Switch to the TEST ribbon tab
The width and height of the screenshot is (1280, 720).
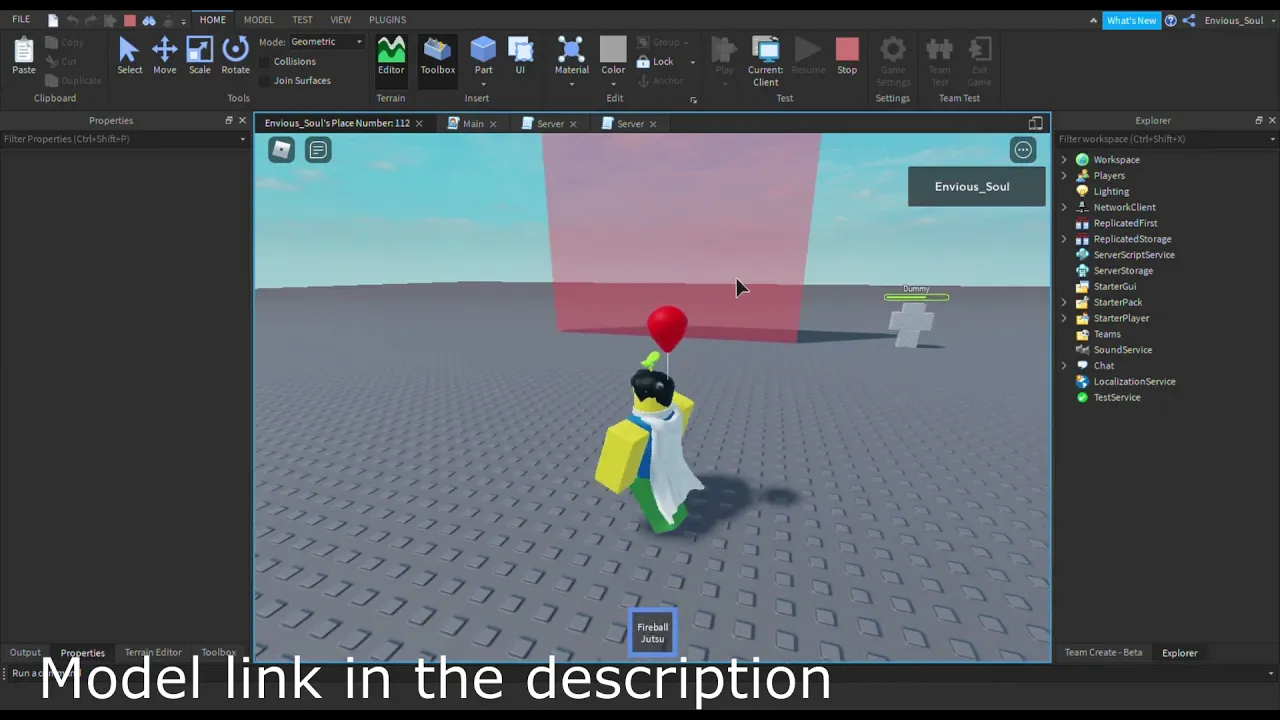click(302, 20)
